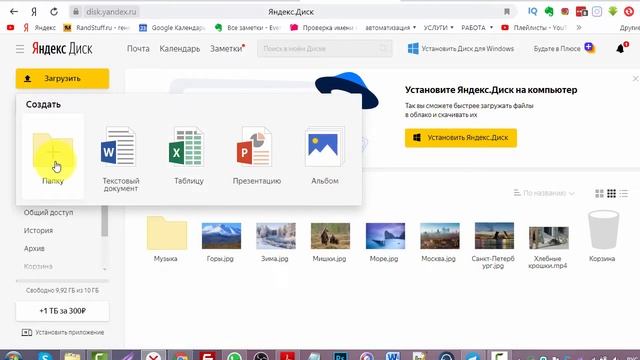Image resolution: width=640 pixels, height=360 pixels.
Task: Click the browser back arrow
Action: pos(14,11)
